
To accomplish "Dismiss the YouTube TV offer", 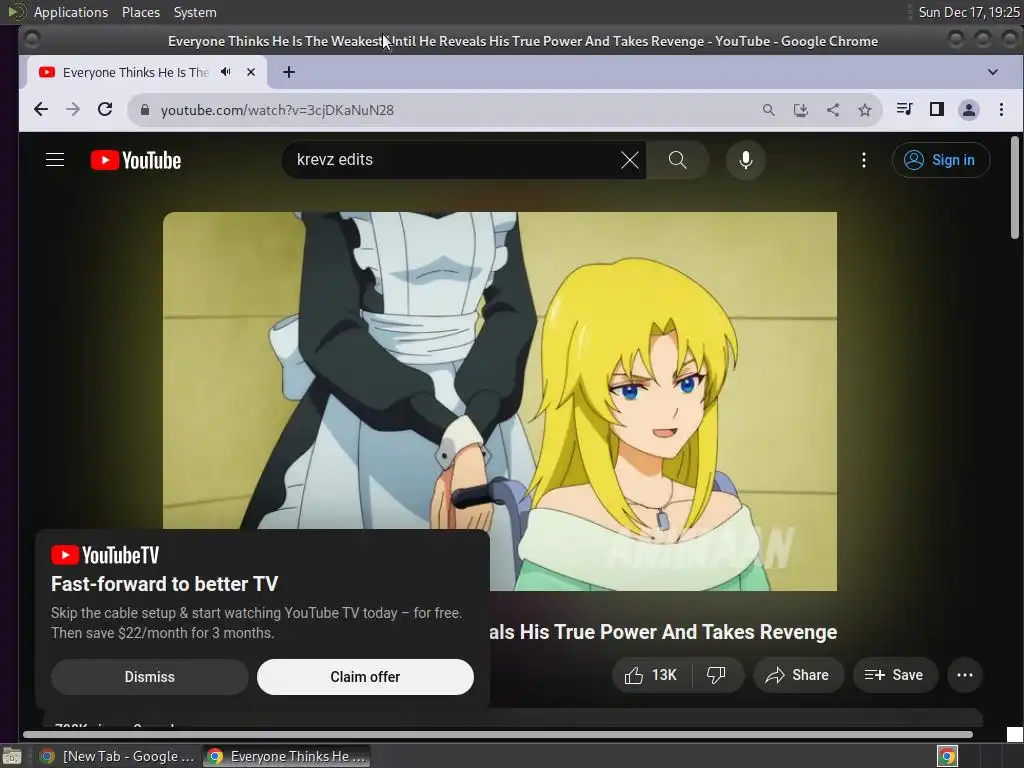I will (150, 677).
